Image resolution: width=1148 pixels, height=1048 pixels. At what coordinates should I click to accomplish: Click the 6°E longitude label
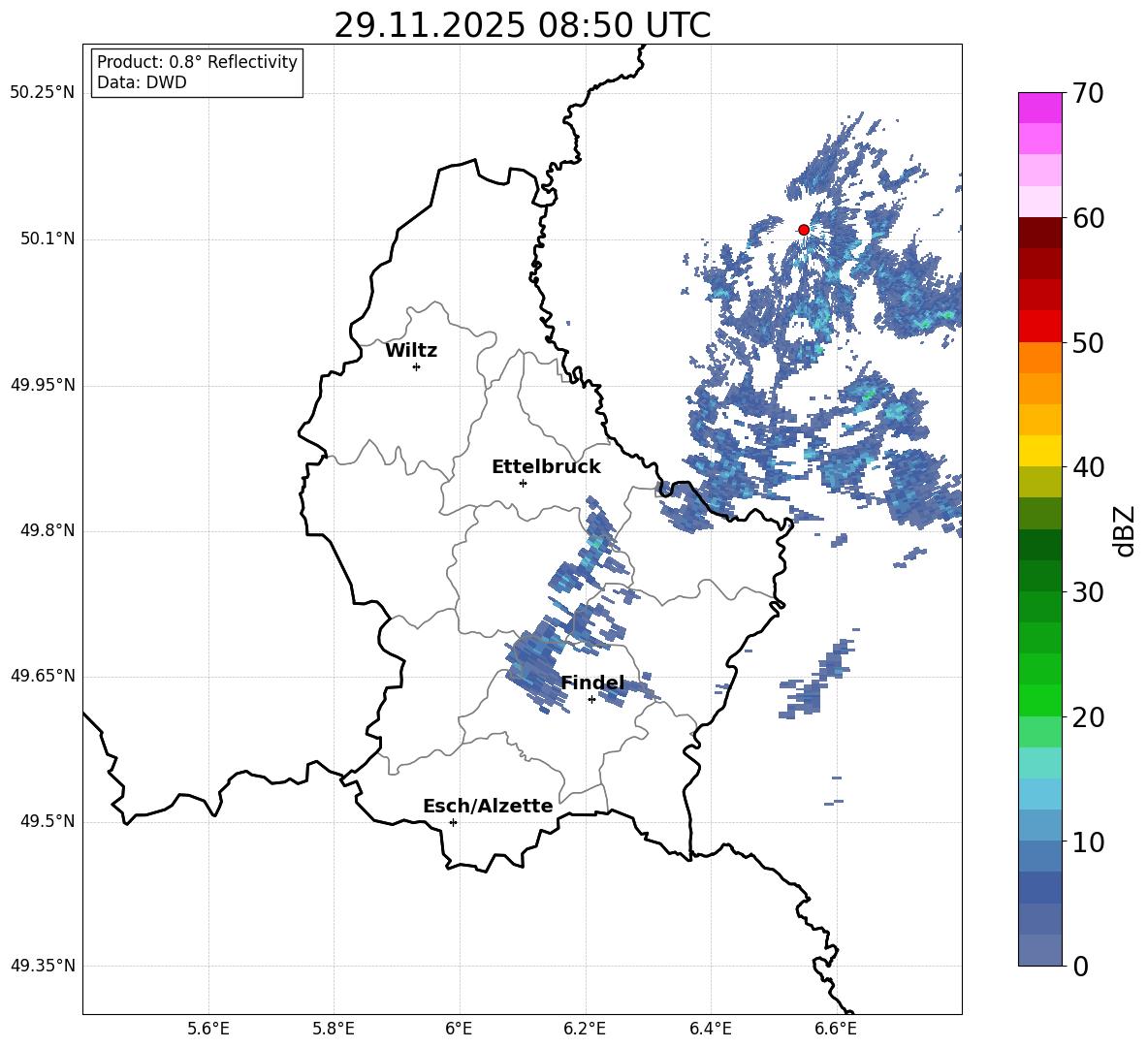459,1029
